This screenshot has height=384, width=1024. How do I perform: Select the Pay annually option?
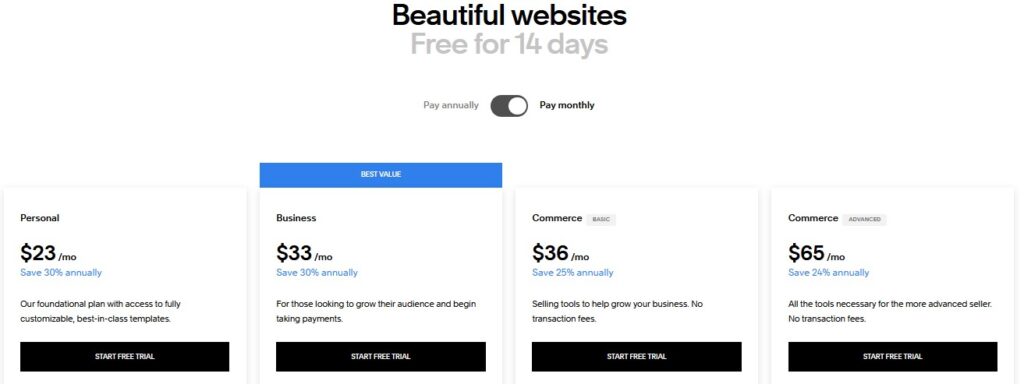[x=451, y=105]
